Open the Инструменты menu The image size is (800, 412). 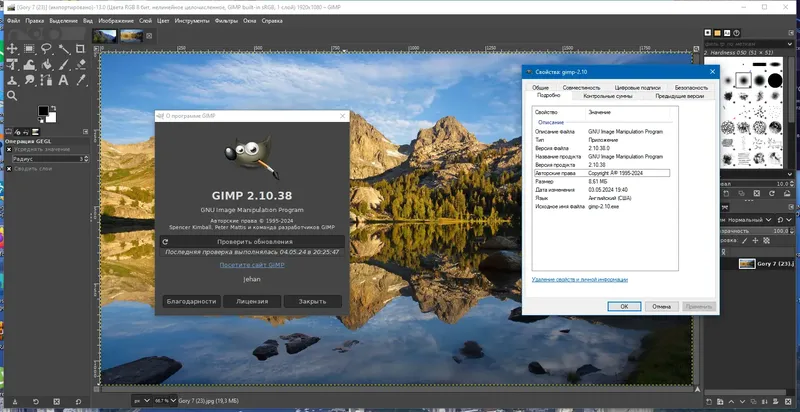[191, 21]
